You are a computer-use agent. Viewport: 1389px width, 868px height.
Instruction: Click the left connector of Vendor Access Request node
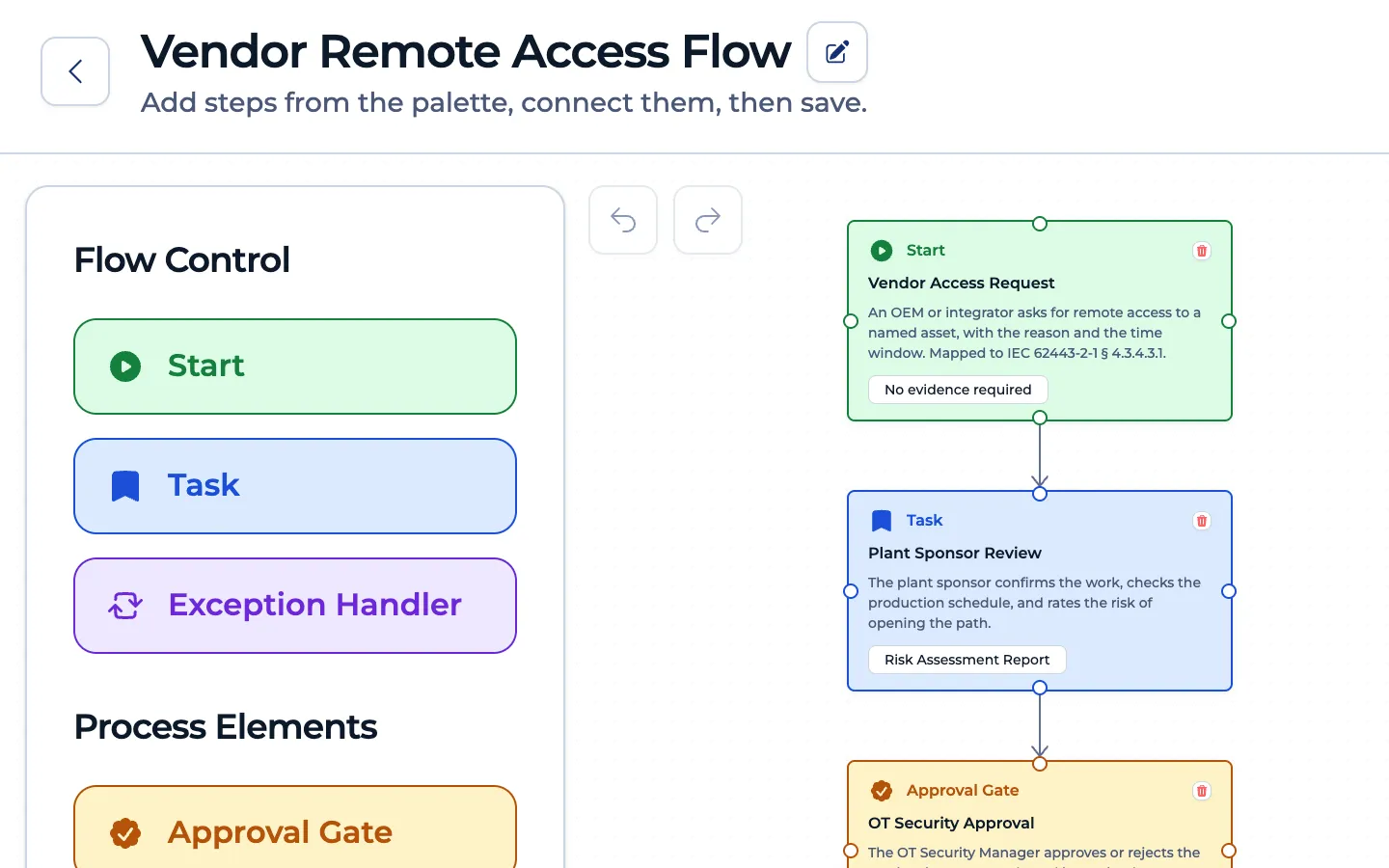[851, 321]
